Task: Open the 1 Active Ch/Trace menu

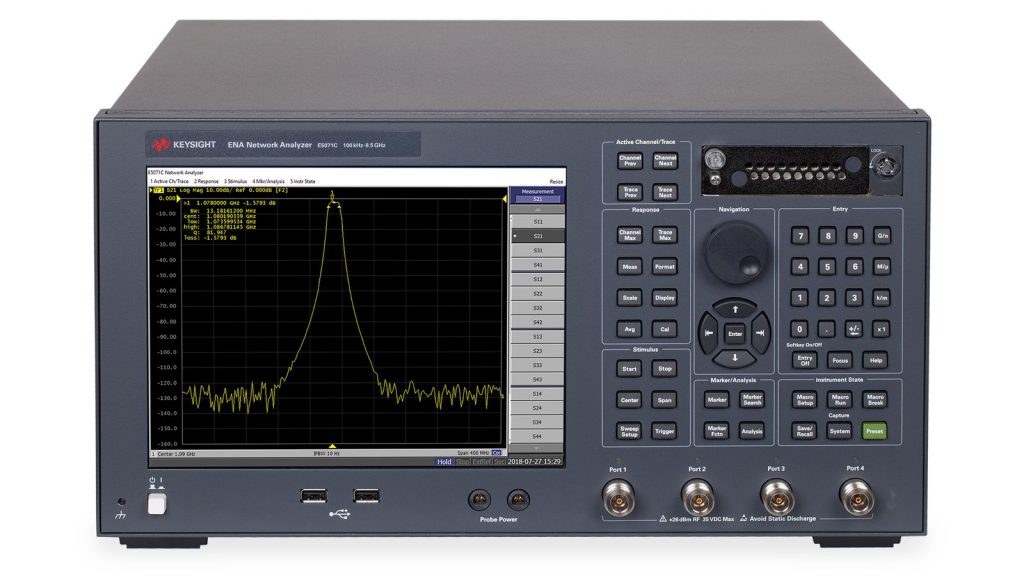Action: 170,182
